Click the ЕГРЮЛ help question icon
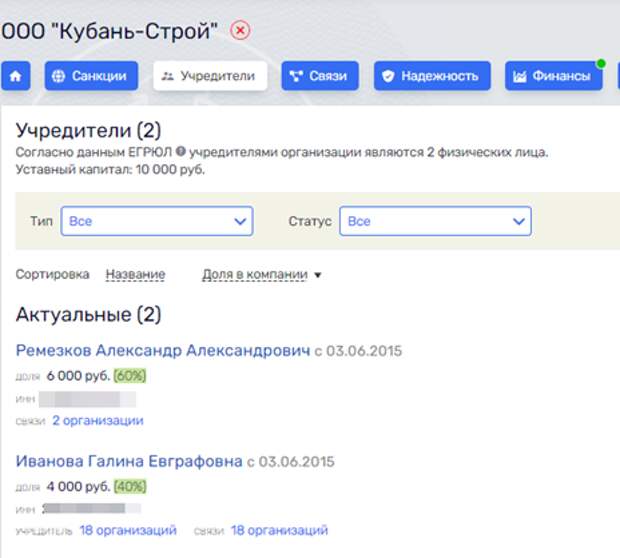The image size is (620, 558). tap(180, 151)
